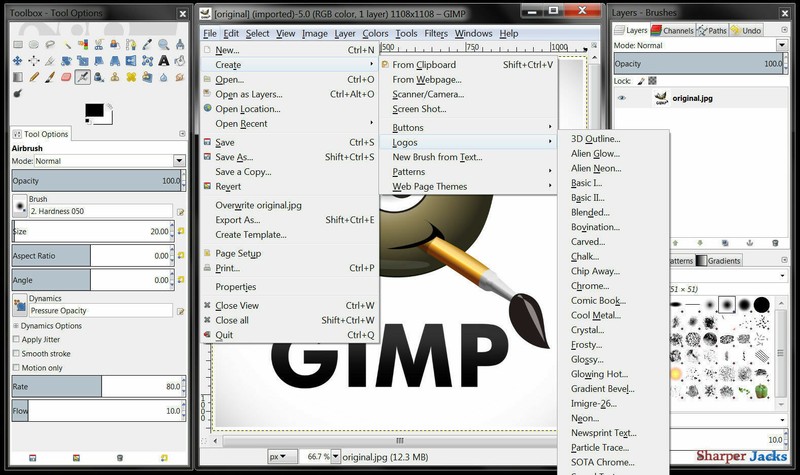The height and width of the screenshot is (475, 800).
Task: Delete layer with trash icon in Layers panel
Action: point(775,243)
